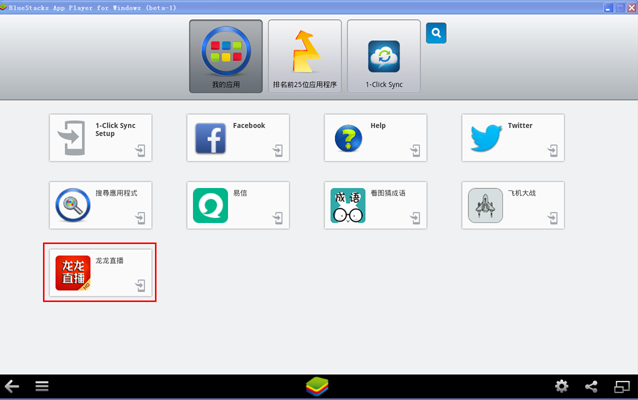Click the 易信 label text
The width and height of the screenshot is (638, 400).
click(240, 193)
